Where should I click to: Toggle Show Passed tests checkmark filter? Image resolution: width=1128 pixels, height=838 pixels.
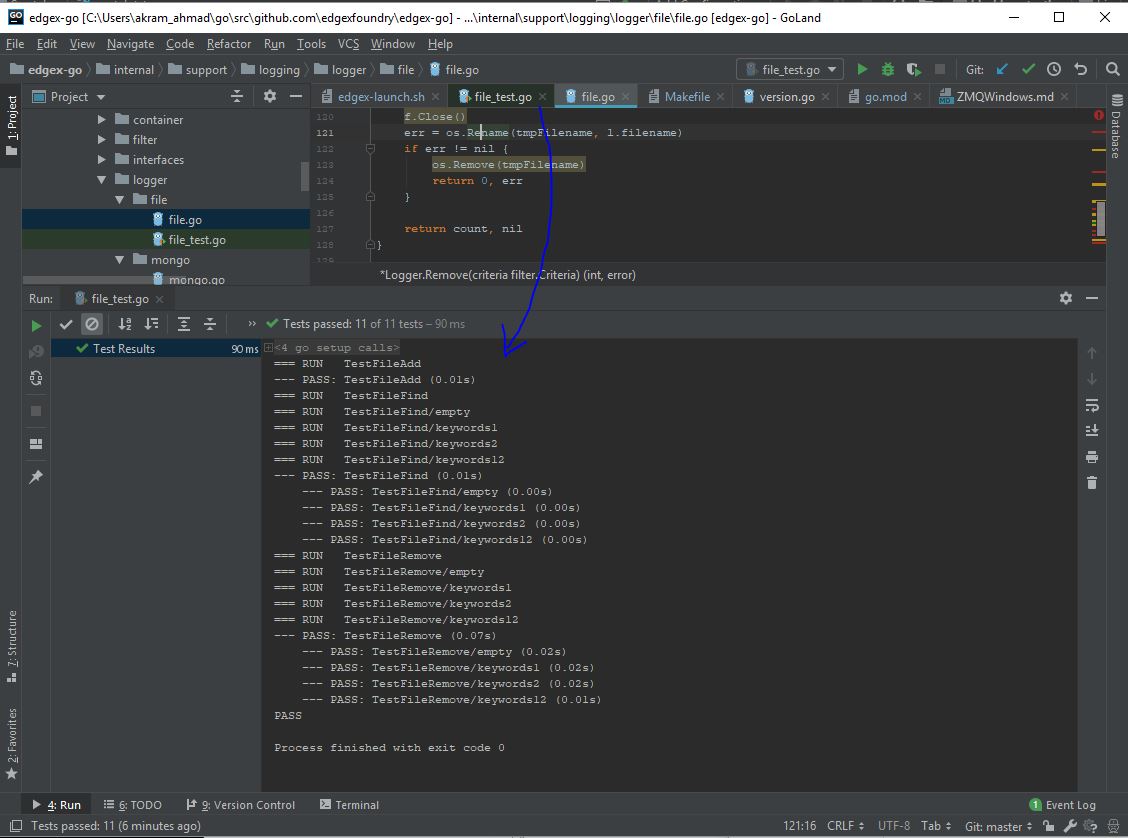pyautogui.click(x=66, y=324)
